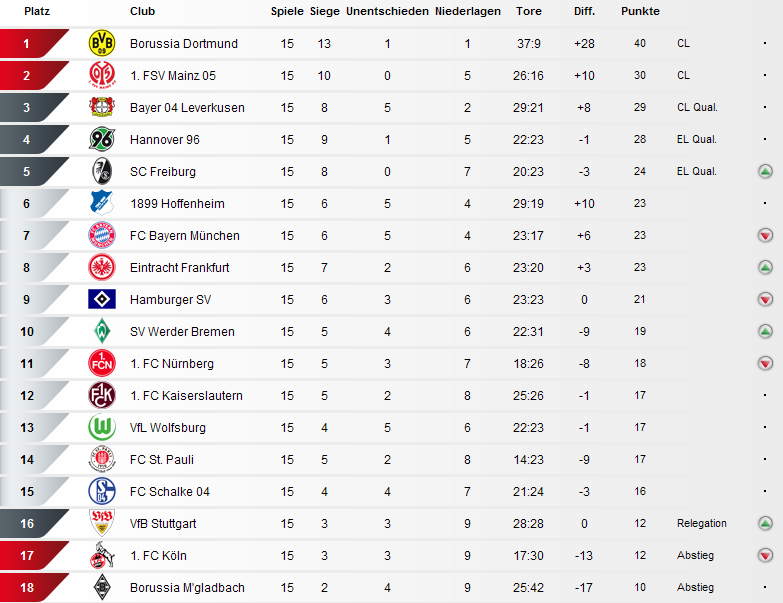Click the Hannover 96 logo
Image resolution: width=783 pixels, height=603 pixels.
102,139
